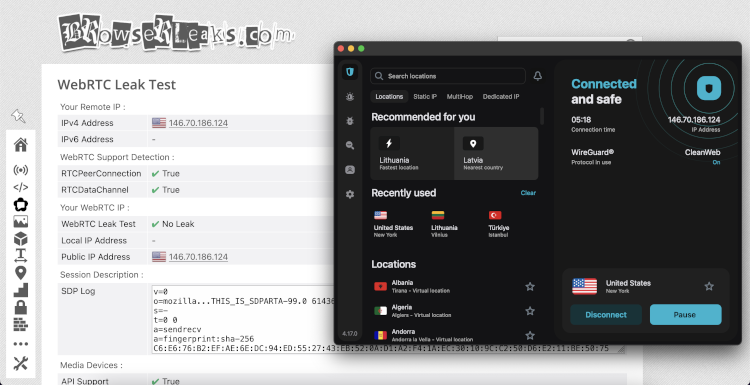The width and height of the screenshot is (750, 385).
Task: Click the RTCPeerConnection True value
Action: [x=170, y=173]
